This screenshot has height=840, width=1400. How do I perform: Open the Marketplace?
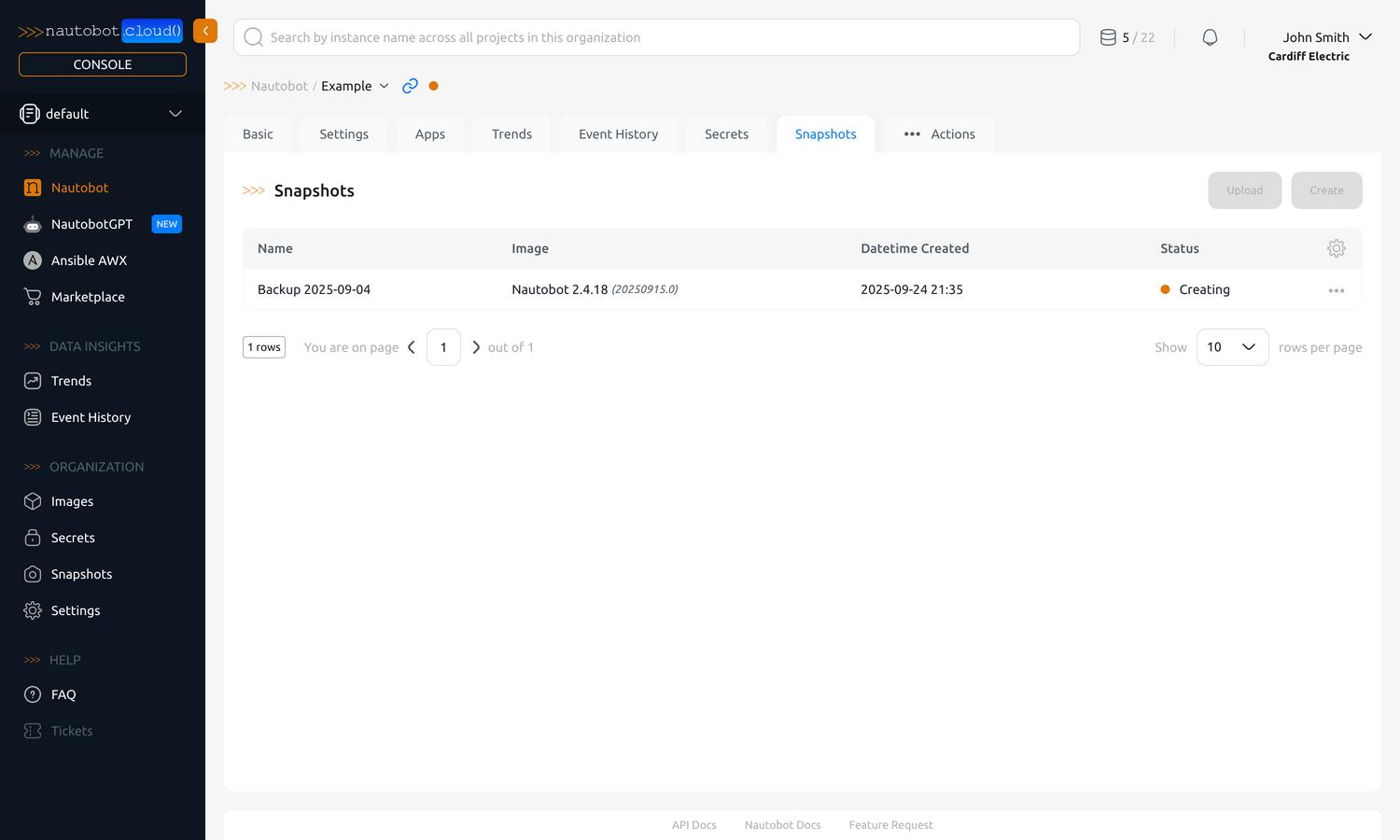tap(88, 297)
